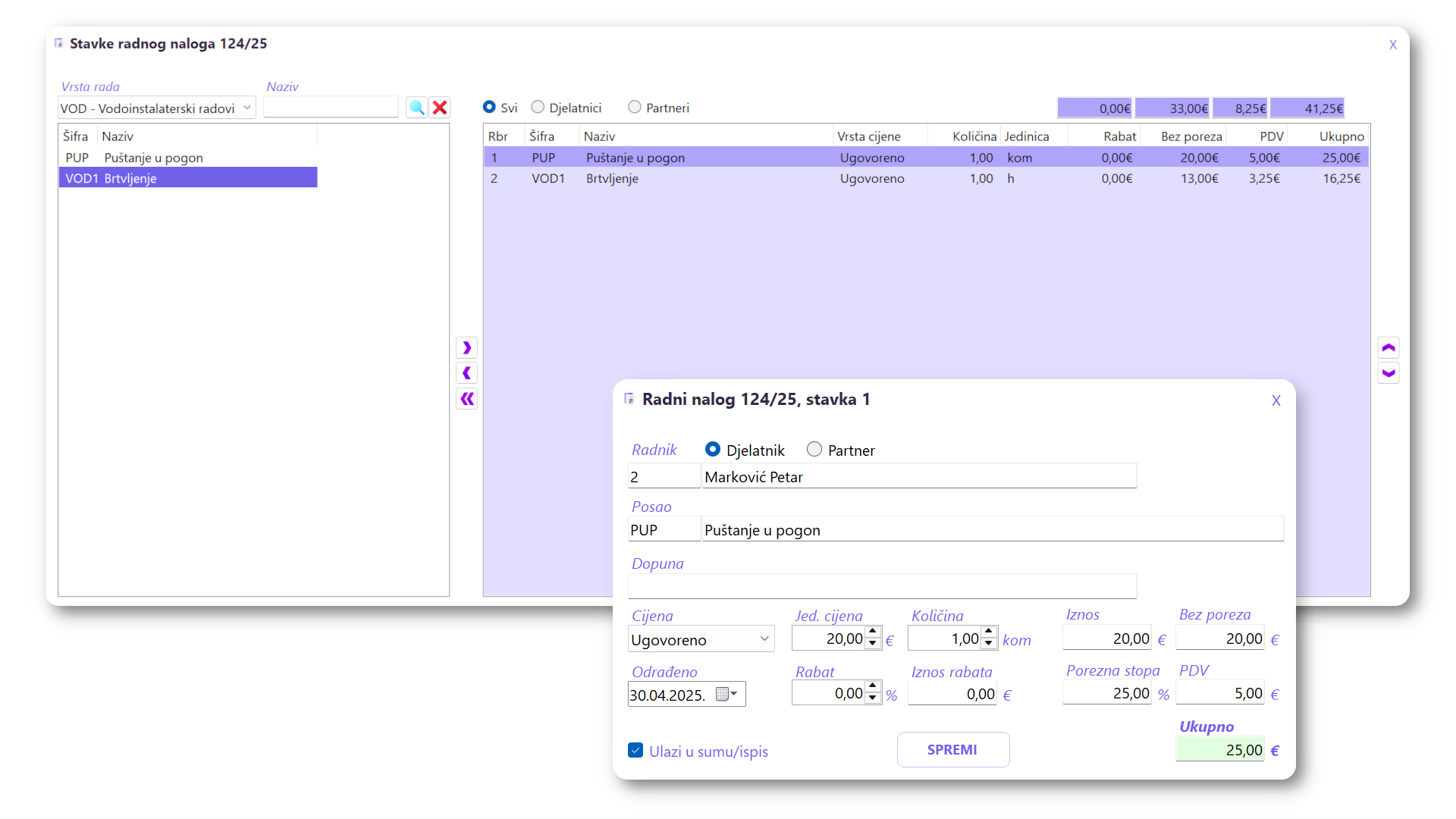Click the single left arrow to remove item
Screen dimensions: 1456x819
(x=467, y=373)
